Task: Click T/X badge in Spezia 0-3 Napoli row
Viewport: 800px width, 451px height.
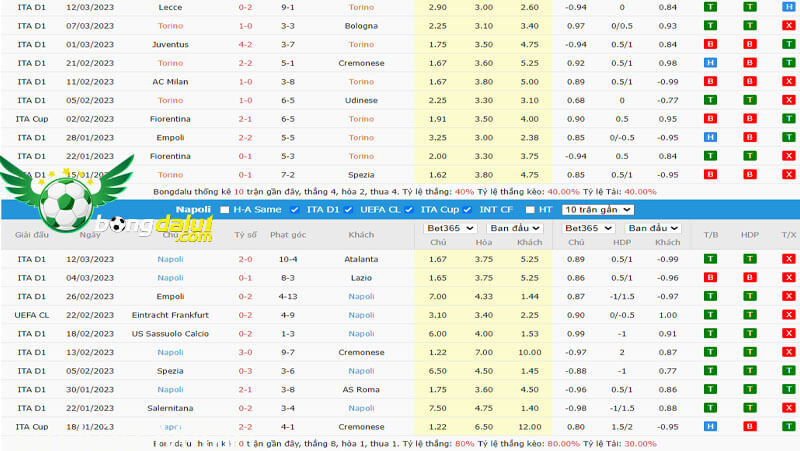Action: pos(789,371)
